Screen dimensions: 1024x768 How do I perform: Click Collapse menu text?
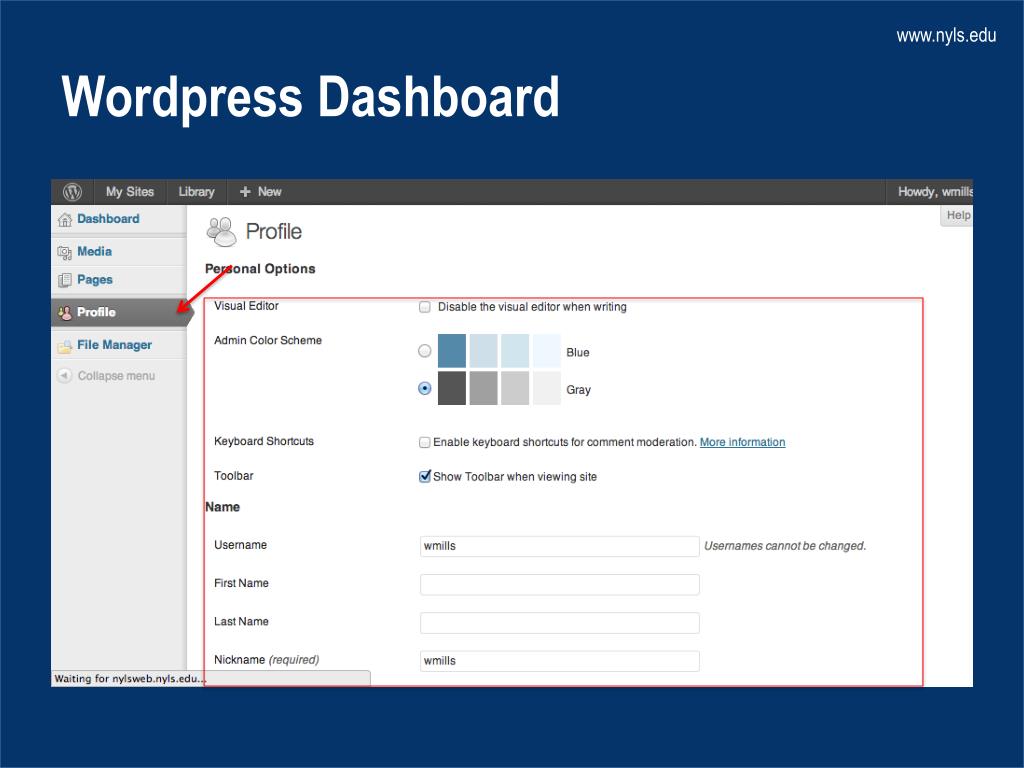[116, 376]
